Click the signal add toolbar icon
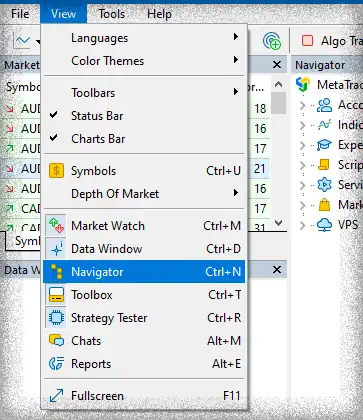Viewport: 363px width, 420px height. 272,41
